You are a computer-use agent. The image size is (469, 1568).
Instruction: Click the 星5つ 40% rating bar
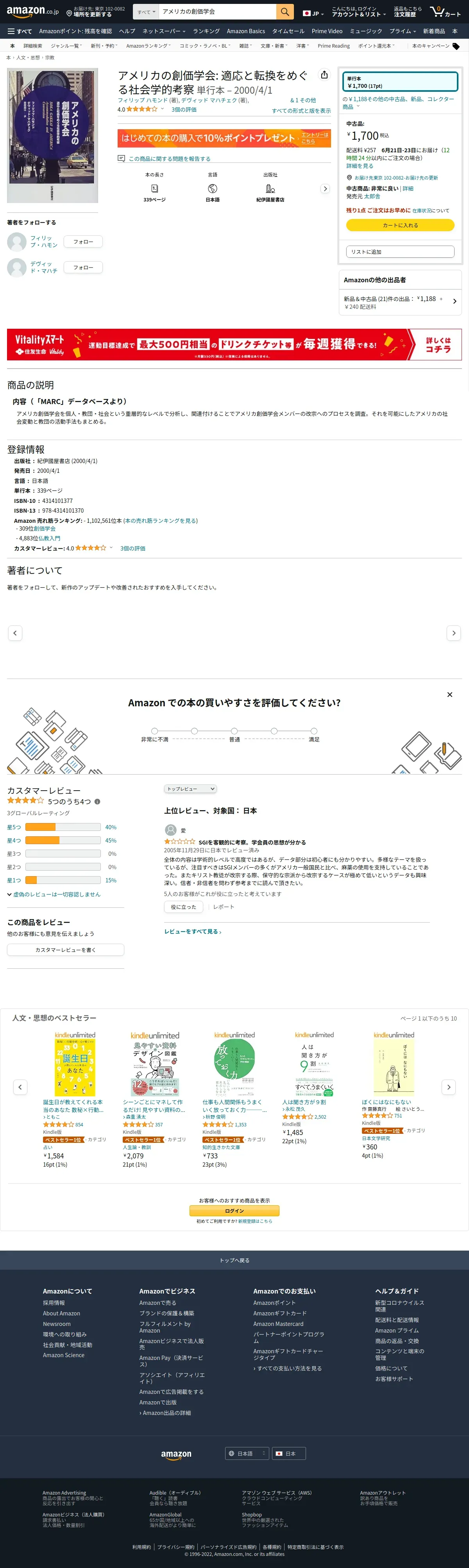coord(63,827)
